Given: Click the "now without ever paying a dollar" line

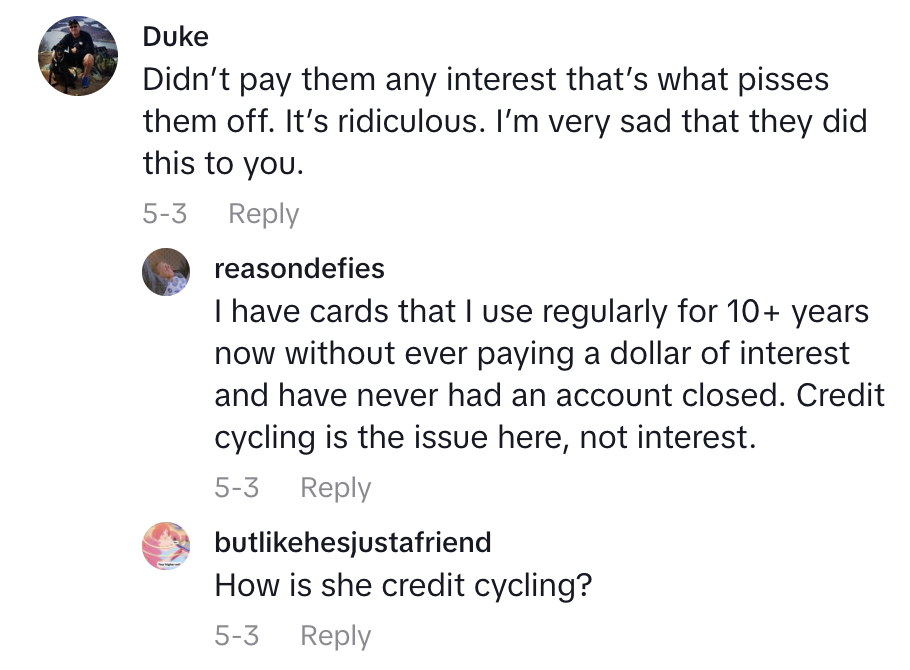Looking at the screenshot, I should [x=532, y=354].
